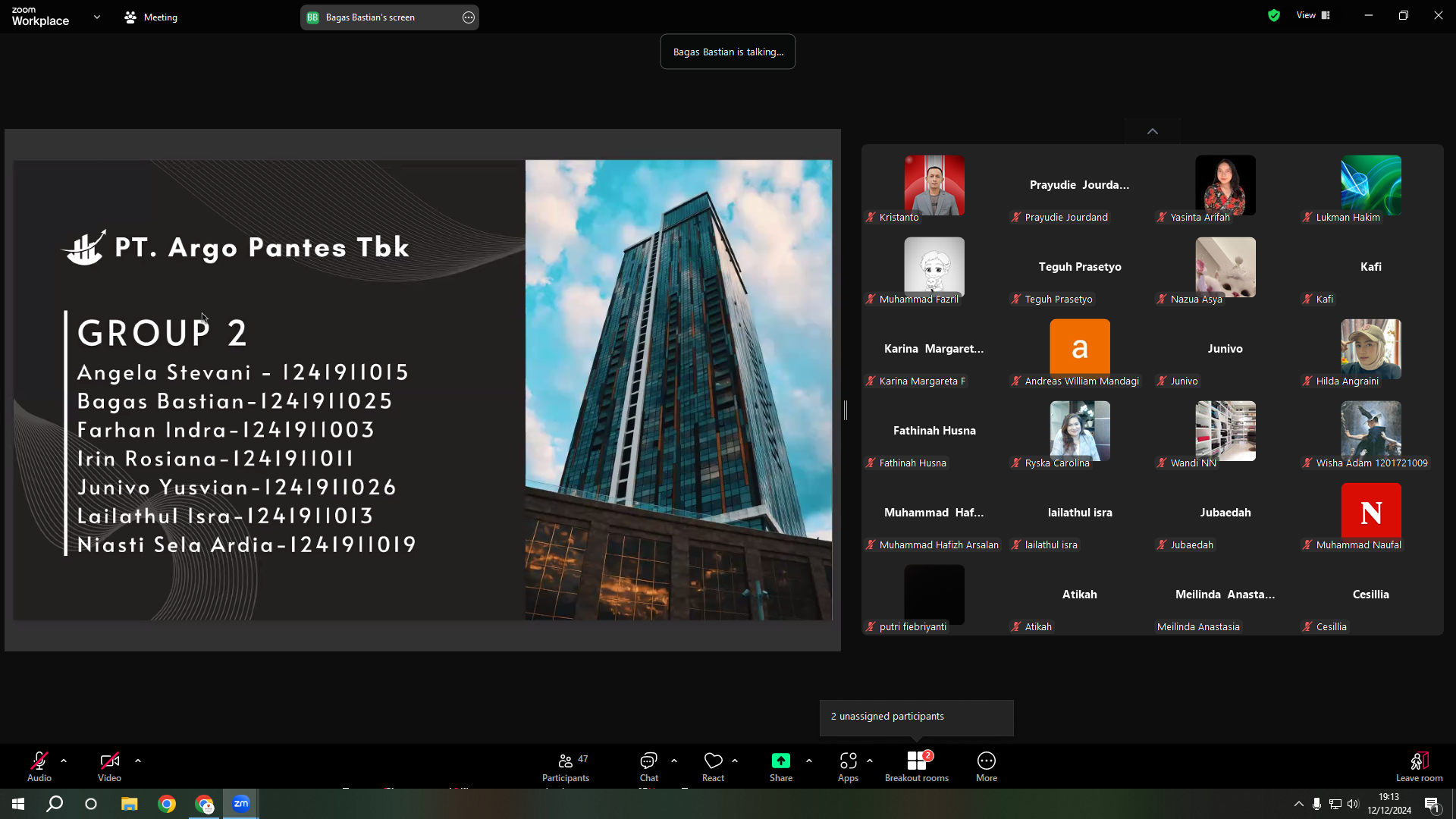The image size is (1456, 819).
Task: Click the Fathinah Husna participant tile
Action: [934, 431]
